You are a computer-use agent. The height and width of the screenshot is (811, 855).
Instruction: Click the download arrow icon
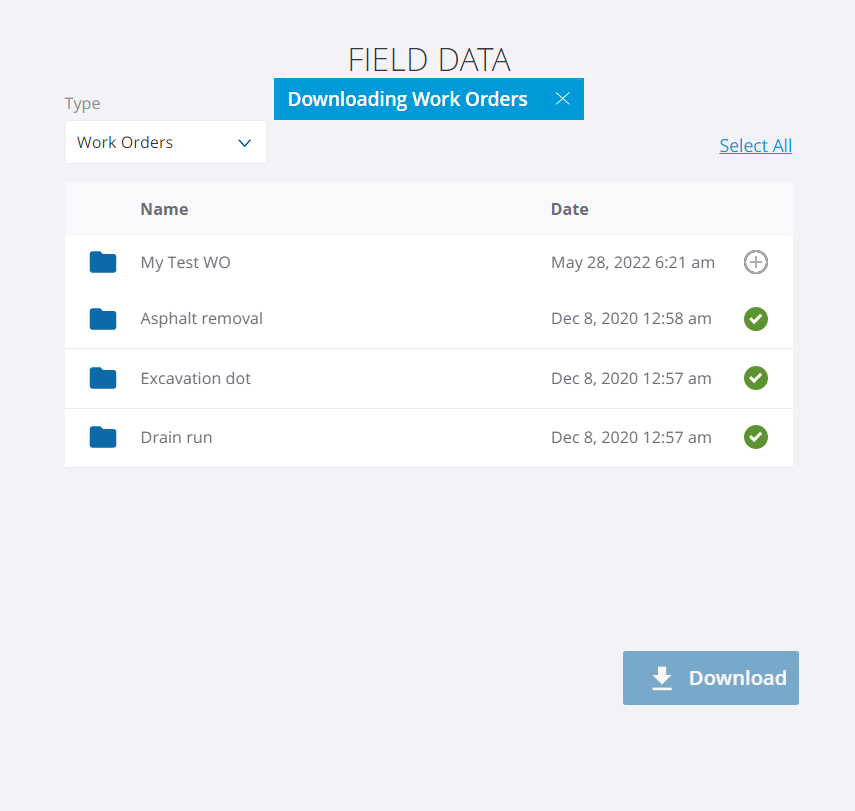(662, 678)
